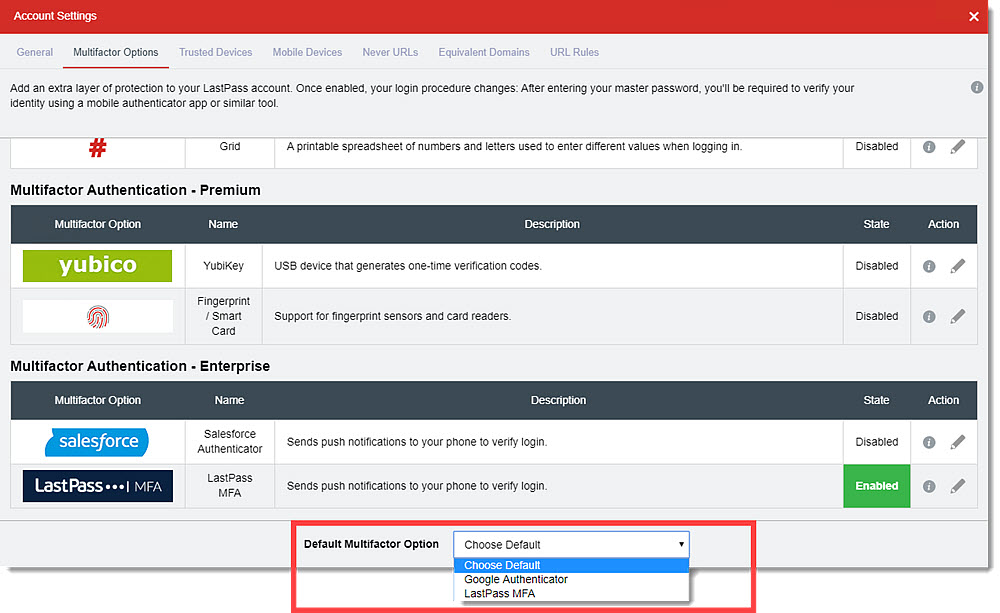View info for Fingerprint / Smart Card
Viewport: 1000px width, 613px height.
(929, 316)
